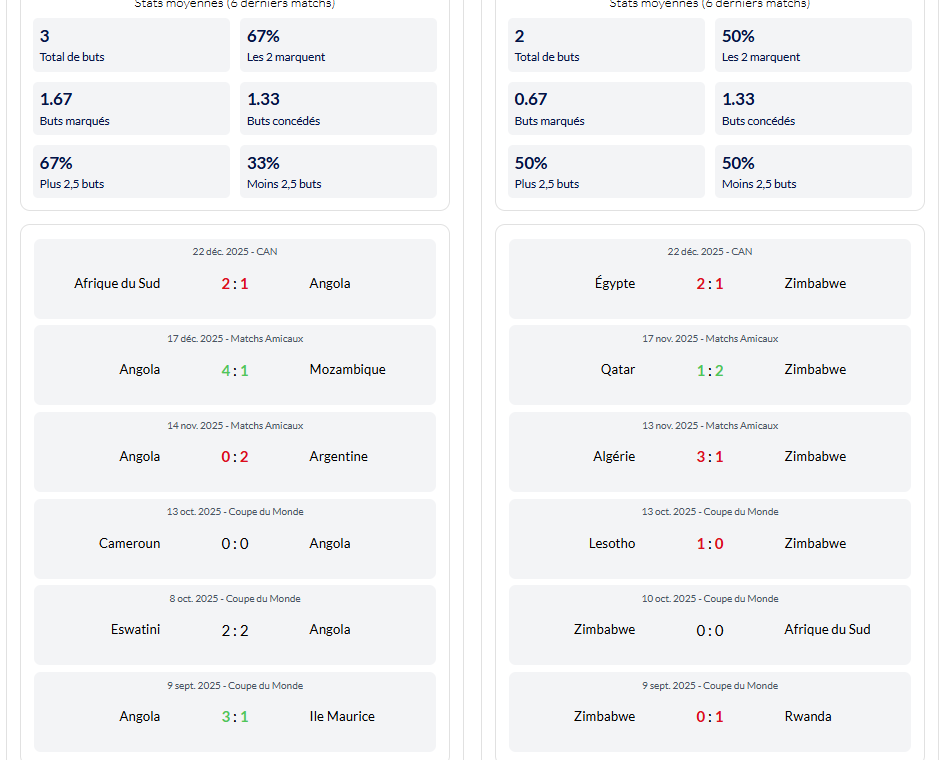Open the Afrique du Sud vs Angola match

tap(235, 279)
